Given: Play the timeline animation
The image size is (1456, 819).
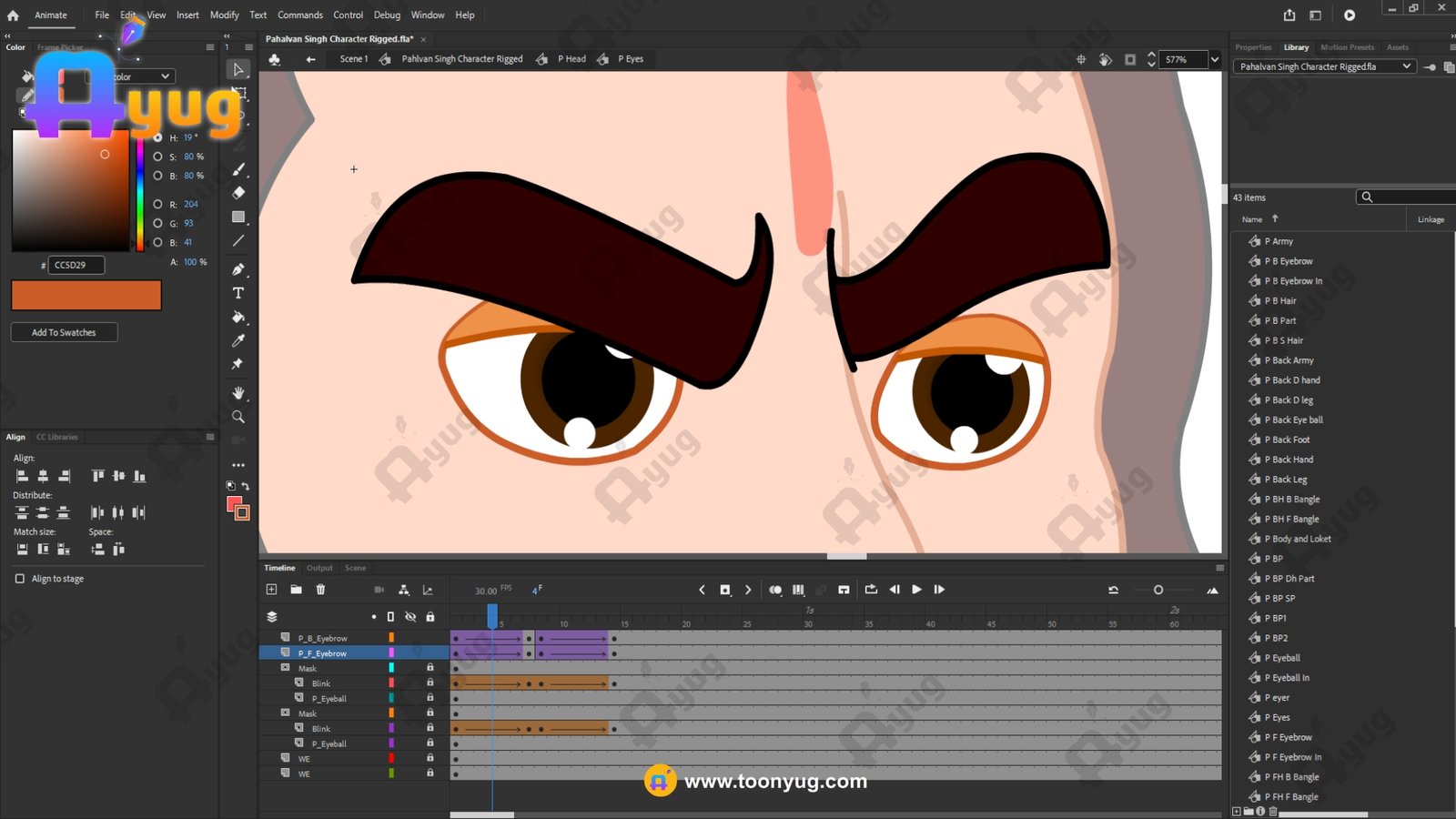Looking at the screenshot, I should (916, 590).
